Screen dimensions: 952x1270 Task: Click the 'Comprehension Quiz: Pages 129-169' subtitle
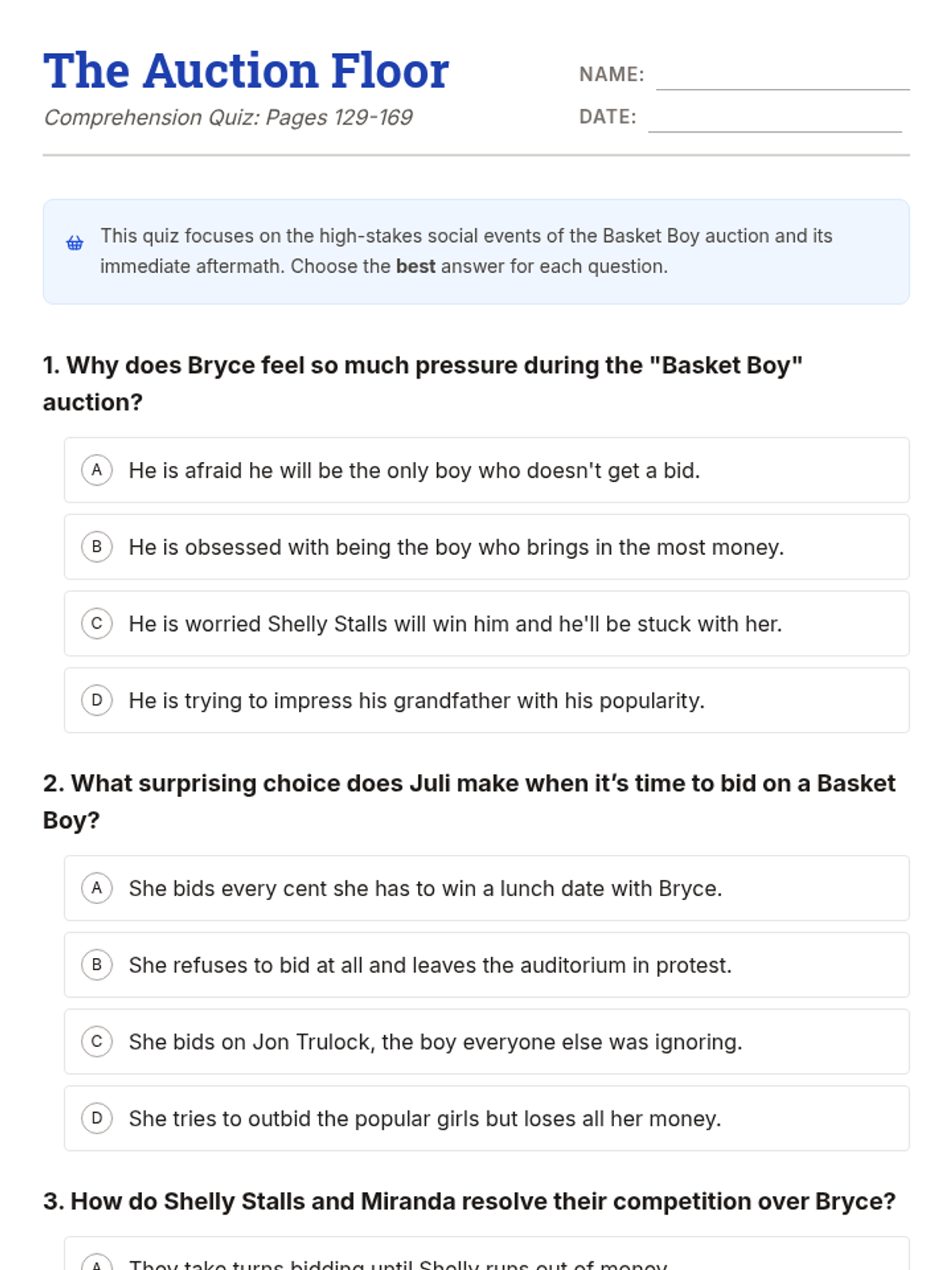tap(228, 117)
